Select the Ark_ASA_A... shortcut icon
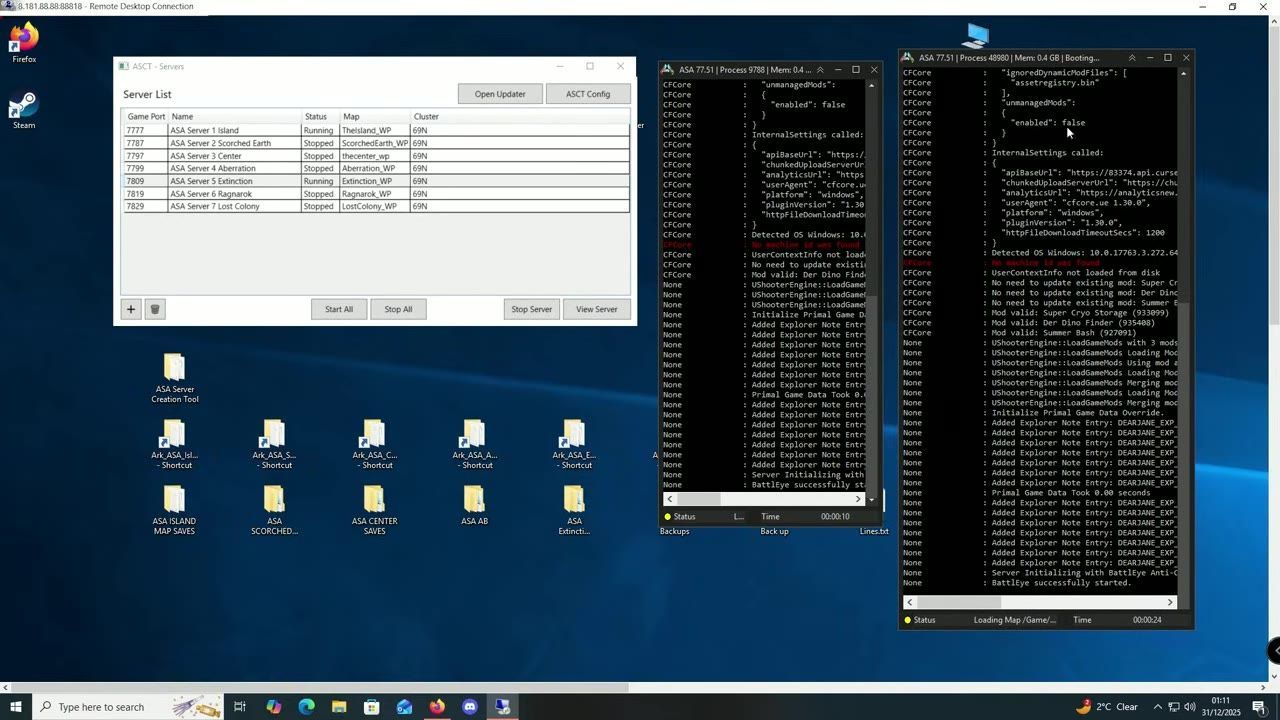Screen dimensions: 1280x720 (474, 444)
